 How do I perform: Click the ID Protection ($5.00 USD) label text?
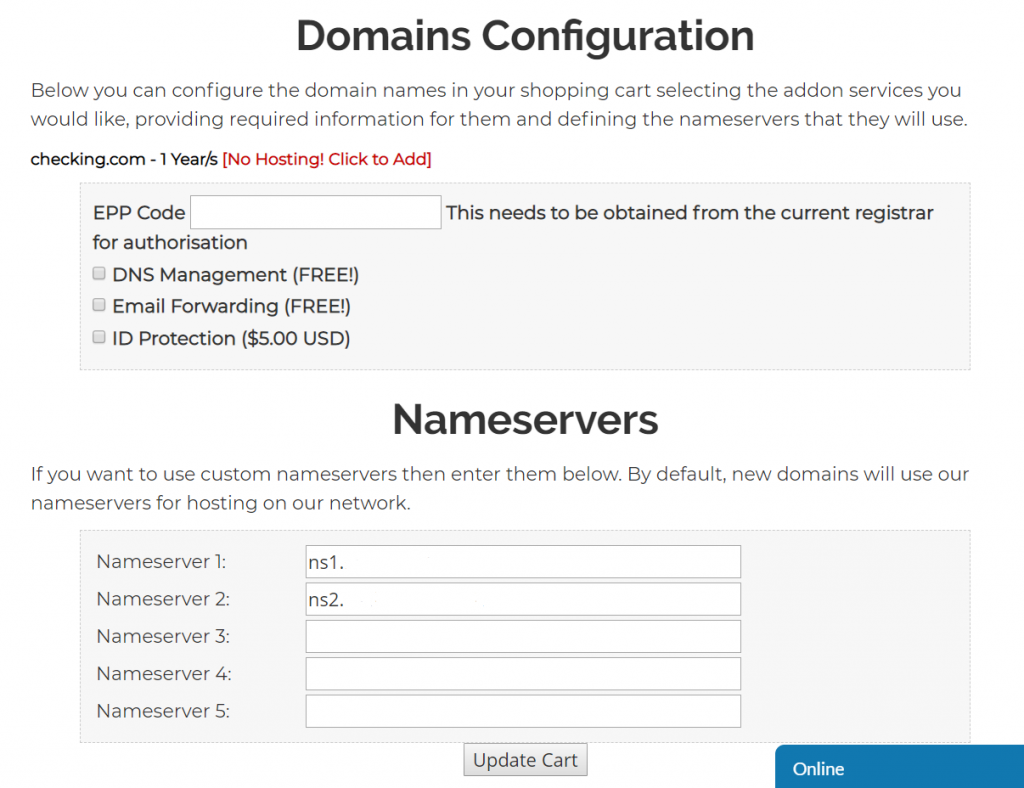click(x=231, y=338)
